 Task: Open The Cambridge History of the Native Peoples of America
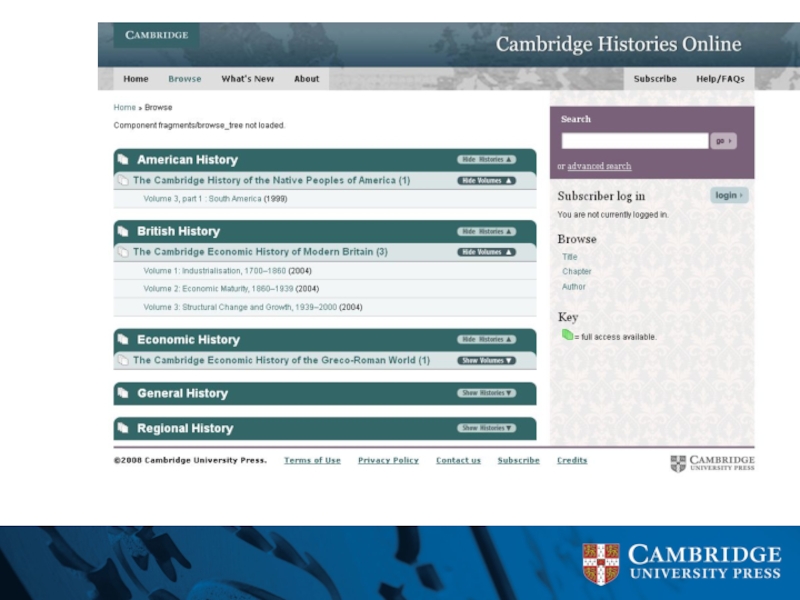(271, 181)
